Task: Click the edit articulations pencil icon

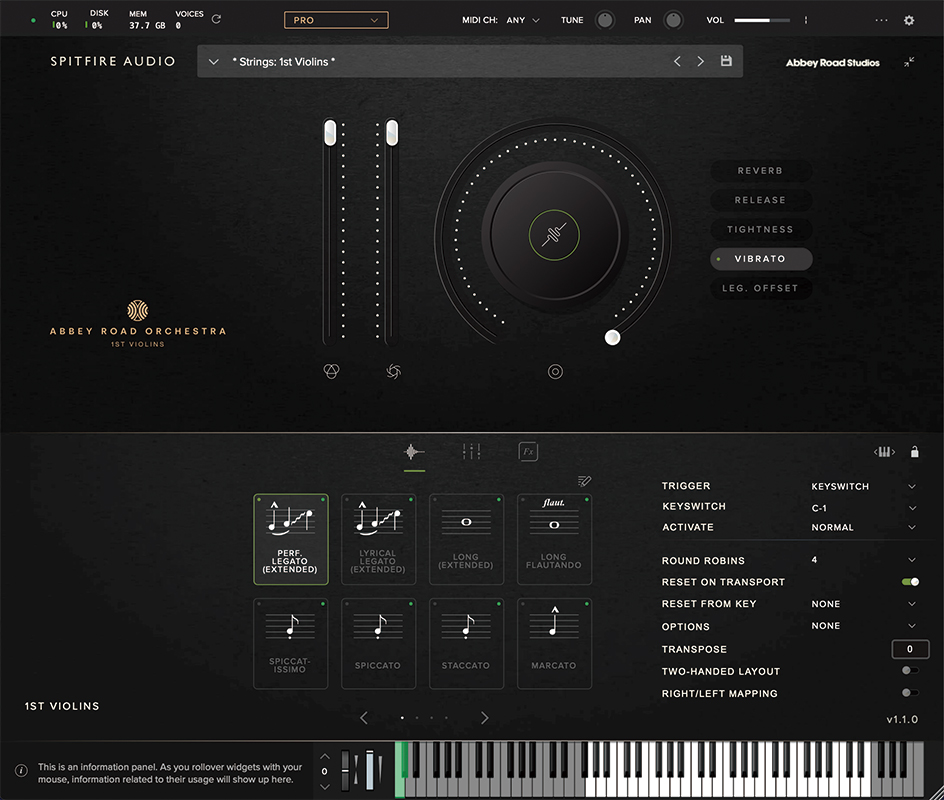Action: click(584, 481)
